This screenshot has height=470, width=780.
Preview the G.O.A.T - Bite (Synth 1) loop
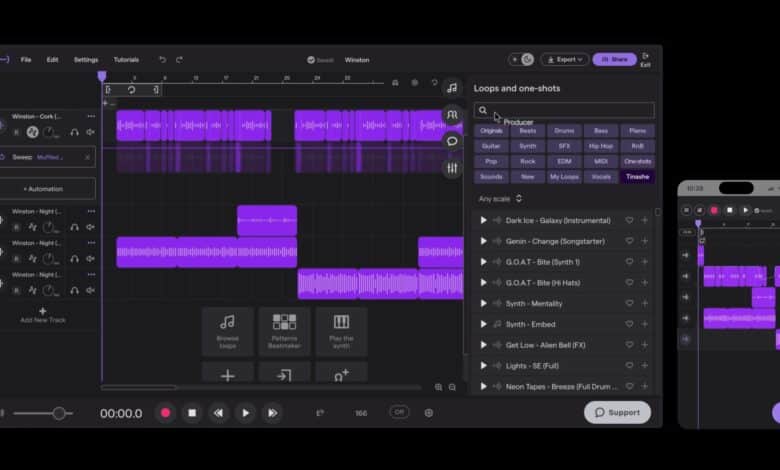pos(483,262)
